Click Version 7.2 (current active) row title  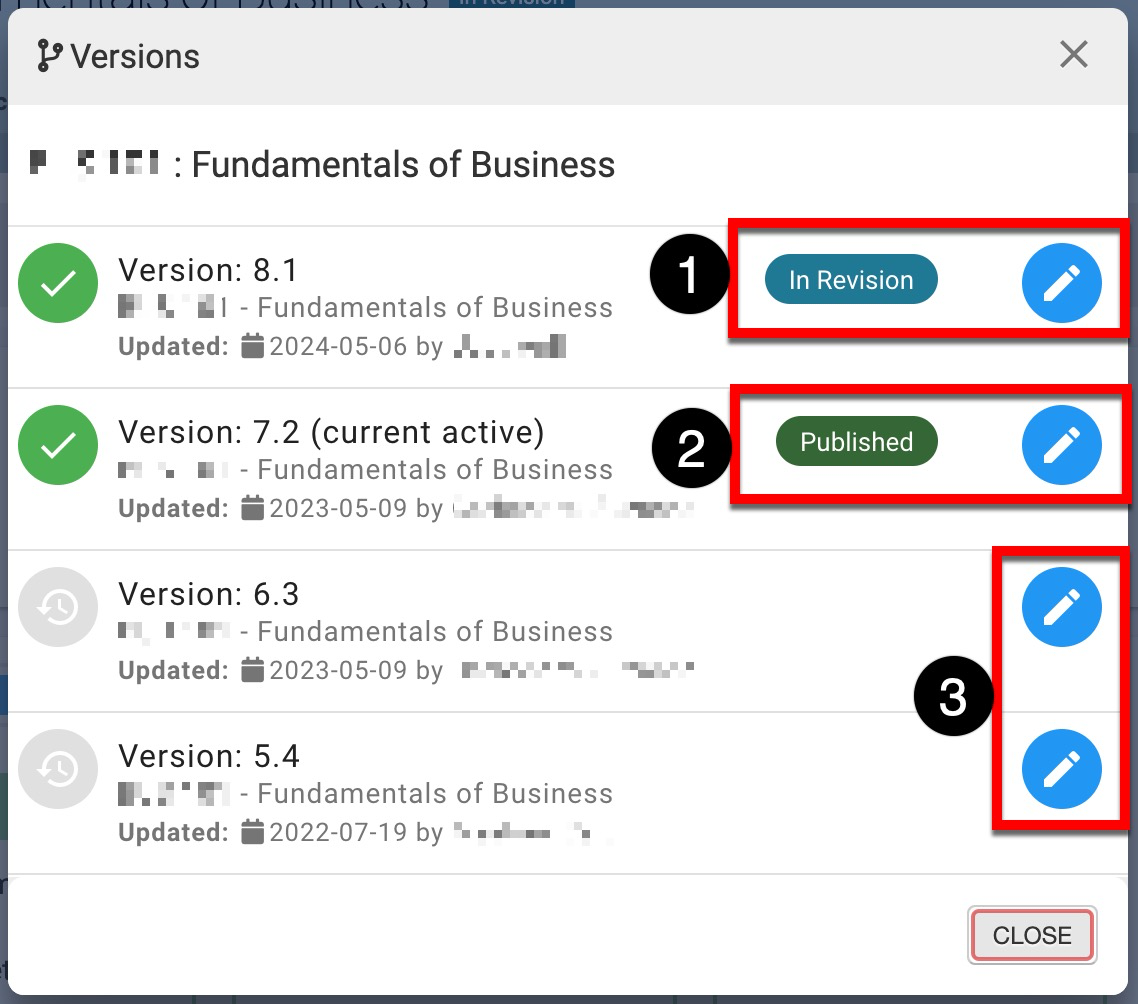331,432
